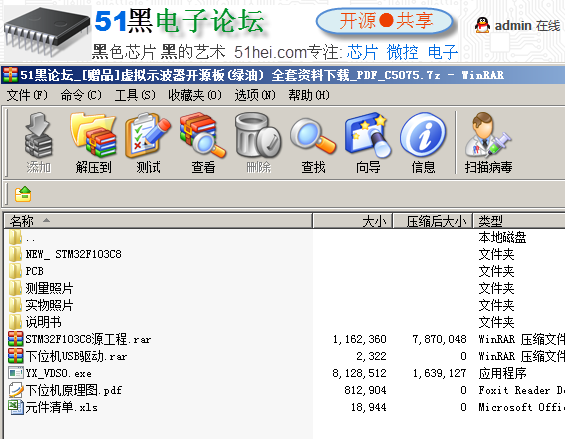This screenshot has width=565, height=439.
Task: Sort by 压缩后大小 column header
Action: point(433,221)
